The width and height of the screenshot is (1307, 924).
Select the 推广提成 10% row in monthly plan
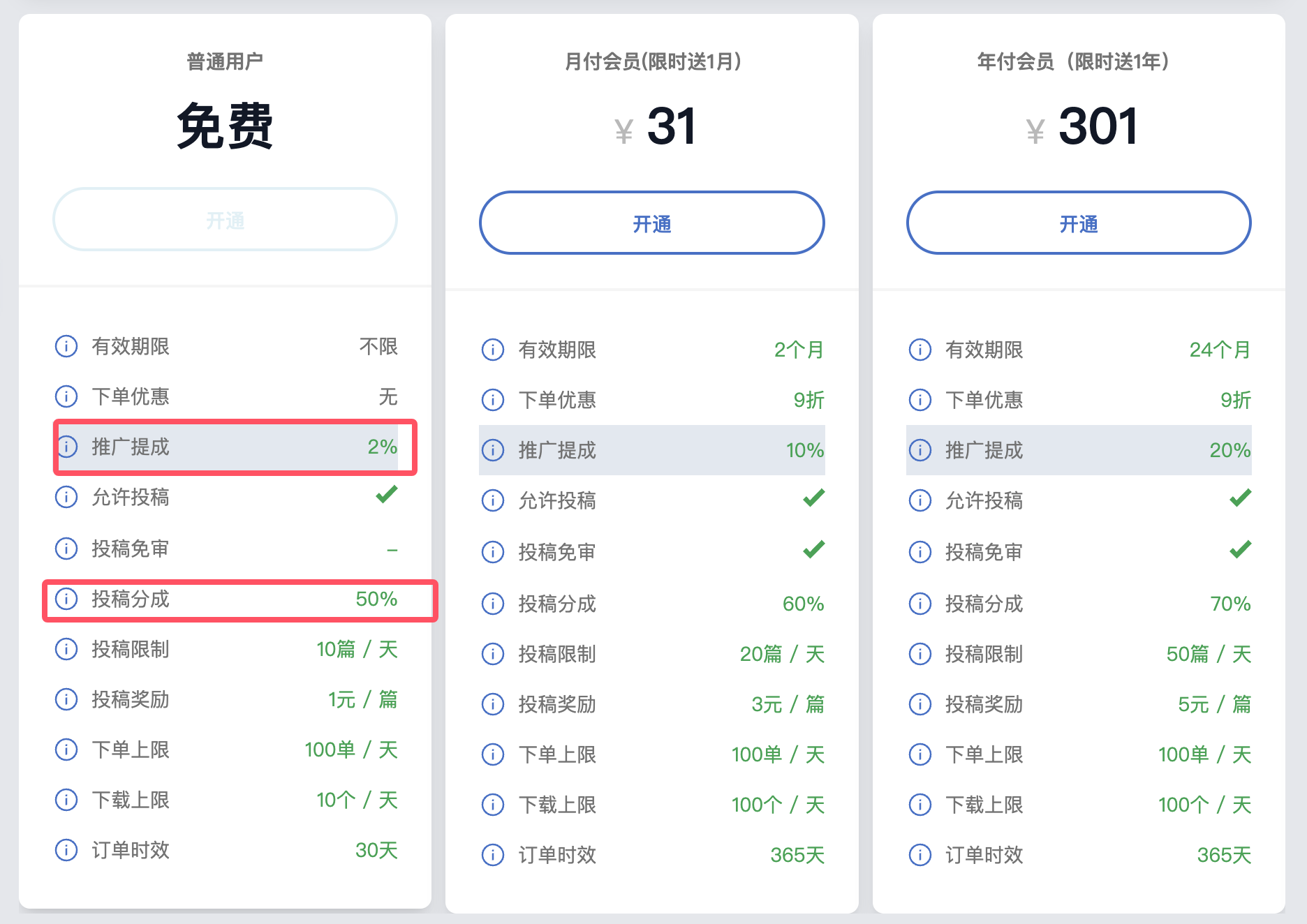[x=651, y=450]
